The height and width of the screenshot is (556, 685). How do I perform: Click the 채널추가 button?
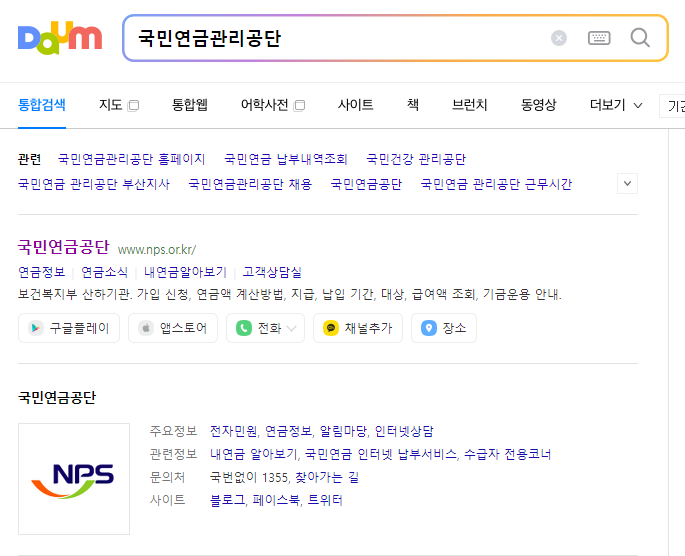coord(358,328)
